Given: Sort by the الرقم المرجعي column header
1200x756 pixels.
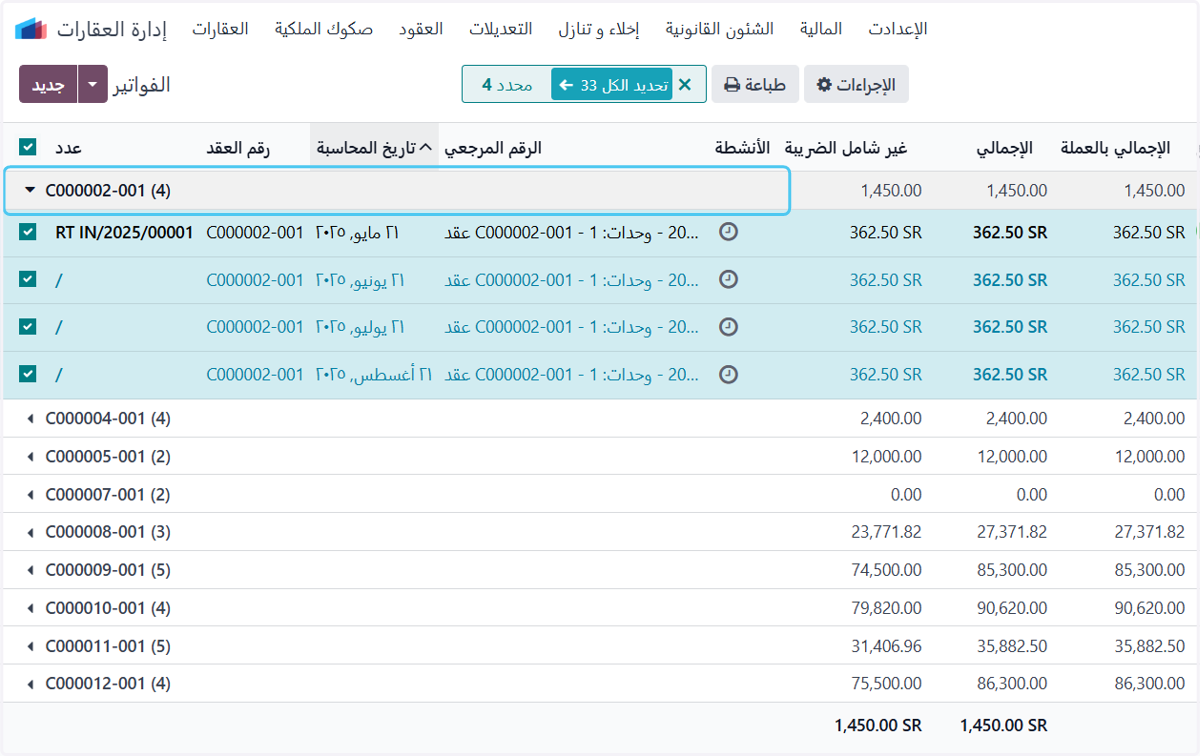Looking at the screenshot, I should [x=493, y=148].
